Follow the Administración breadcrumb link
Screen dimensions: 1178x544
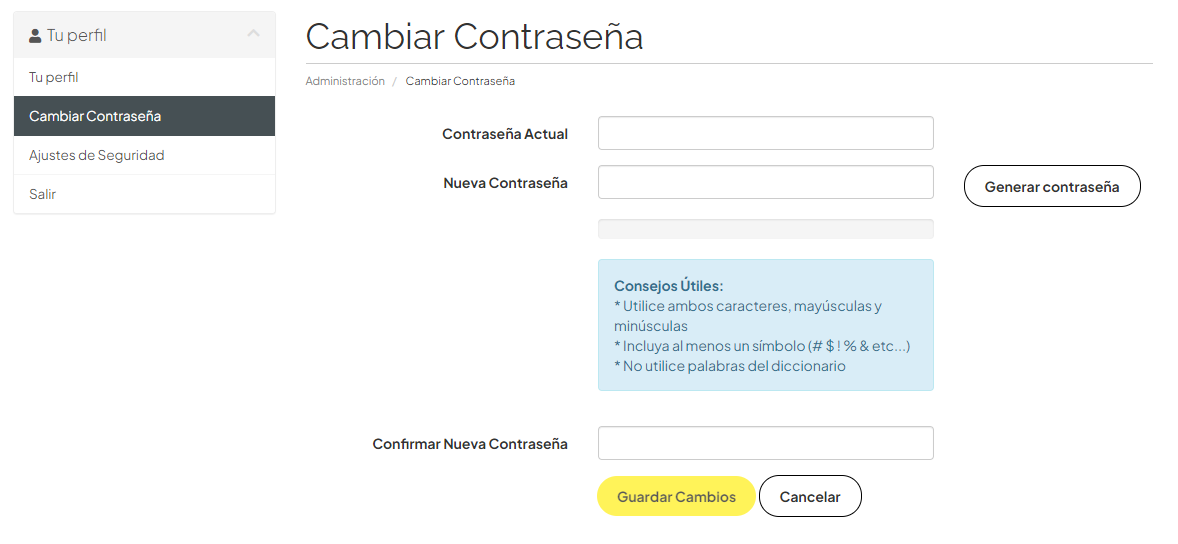(345, 81)
